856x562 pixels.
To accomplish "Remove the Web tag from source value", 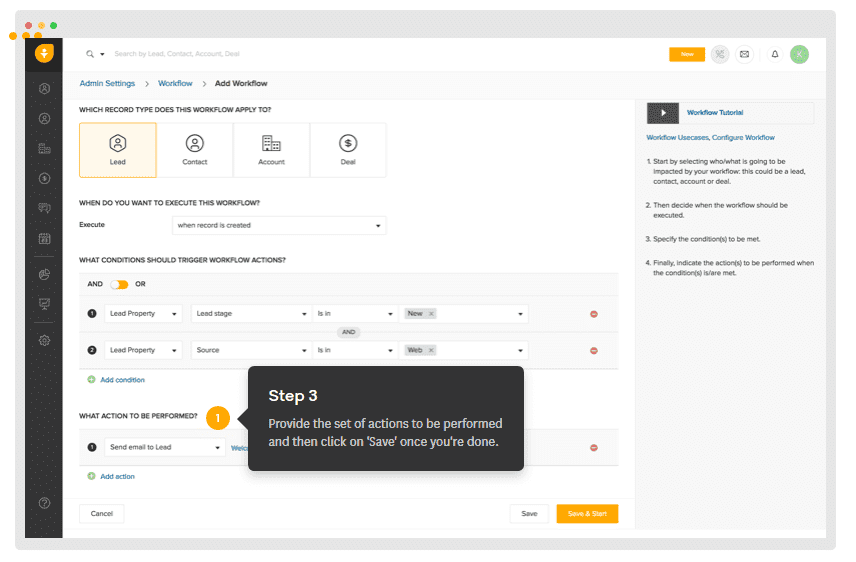I will 431,351.
